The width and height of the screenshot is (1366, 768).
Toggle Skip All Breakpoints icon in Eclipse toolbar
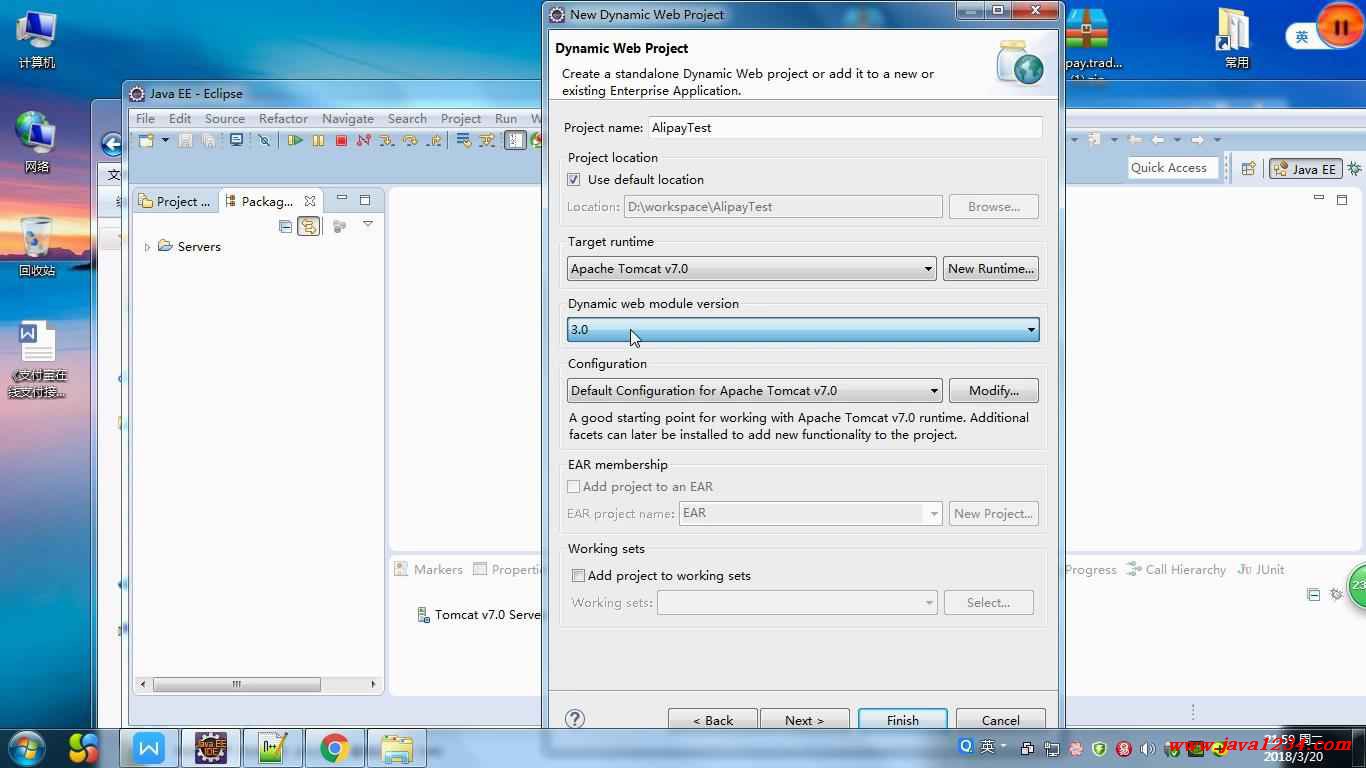coord(264,141)
